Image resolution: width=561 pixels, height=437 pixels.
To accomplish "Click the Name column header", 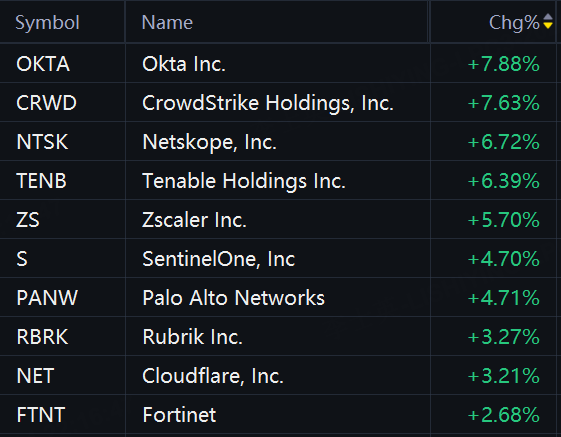I will coord(167,23).
